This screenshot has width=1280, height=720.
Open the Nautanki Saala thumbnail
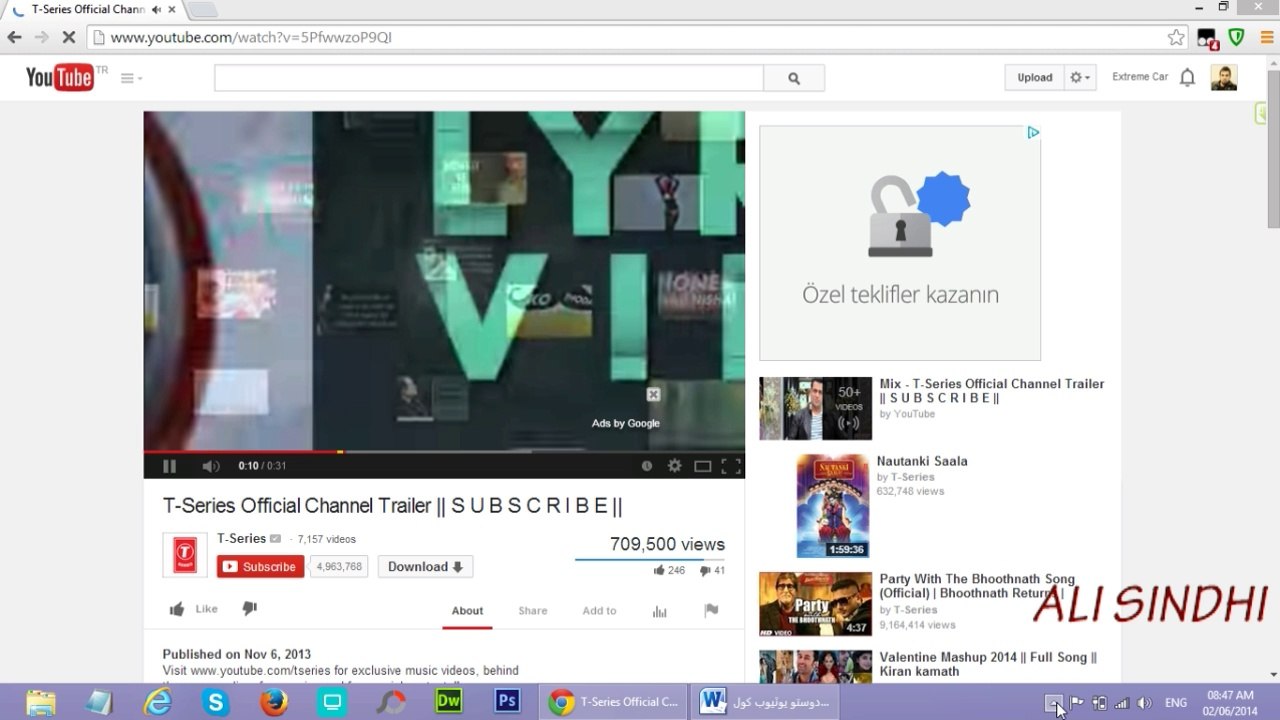tap(833, 506)
